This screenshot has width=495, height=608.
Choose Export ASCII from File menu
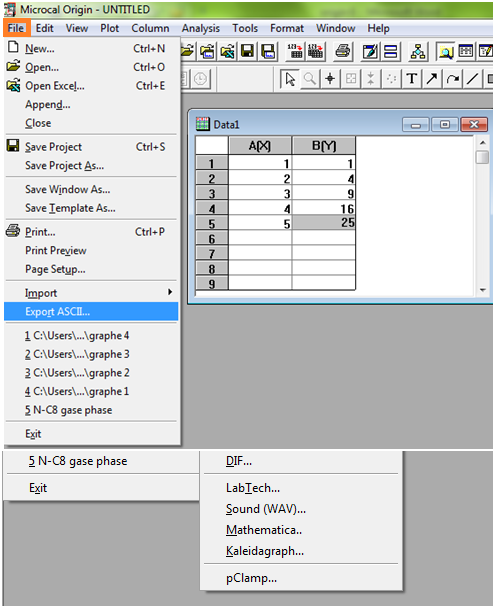[91, 312]
